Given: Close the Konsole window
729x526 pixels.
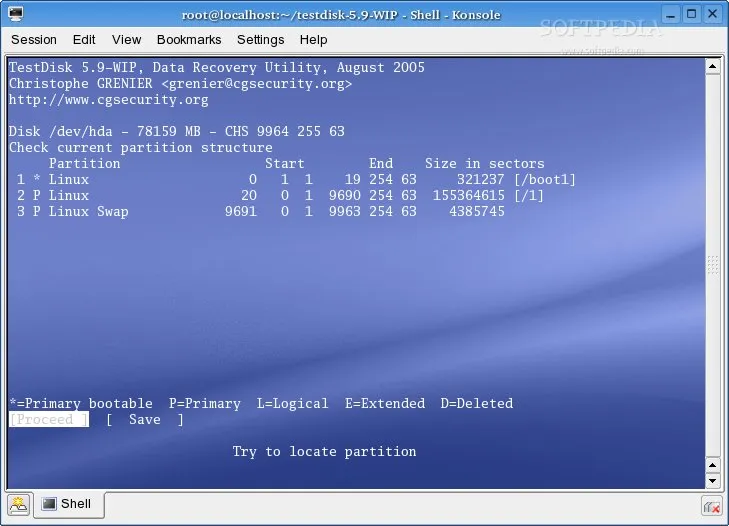Looking at the screenshot, I should pos(714,14).
